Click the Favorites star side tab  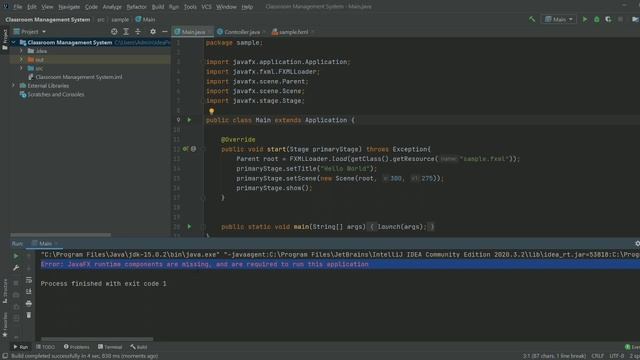[x=5, y=325]
